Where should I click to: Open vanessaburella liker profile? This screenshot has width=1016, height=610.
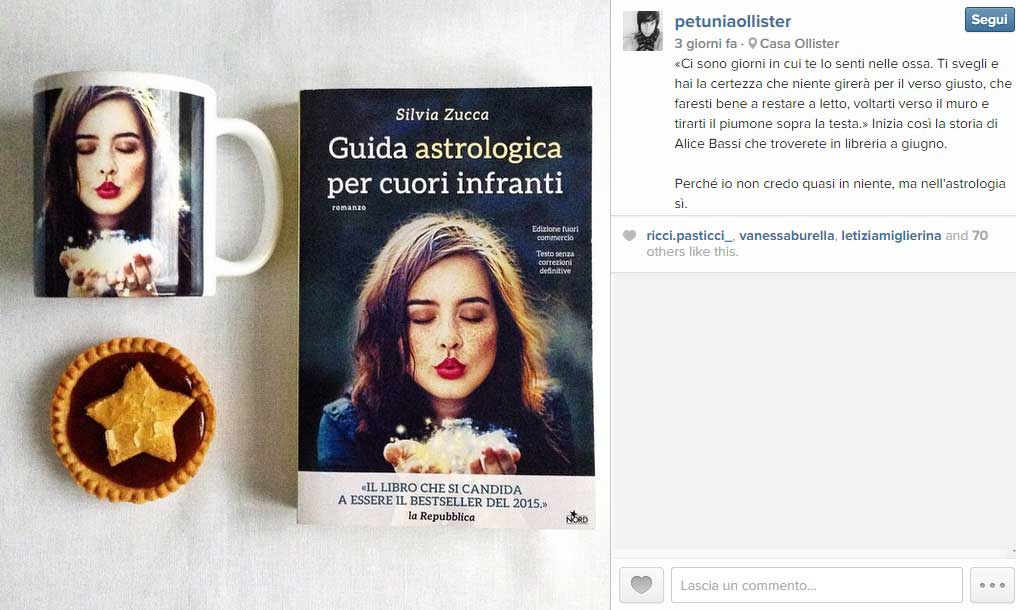click(x=786, y=236)
